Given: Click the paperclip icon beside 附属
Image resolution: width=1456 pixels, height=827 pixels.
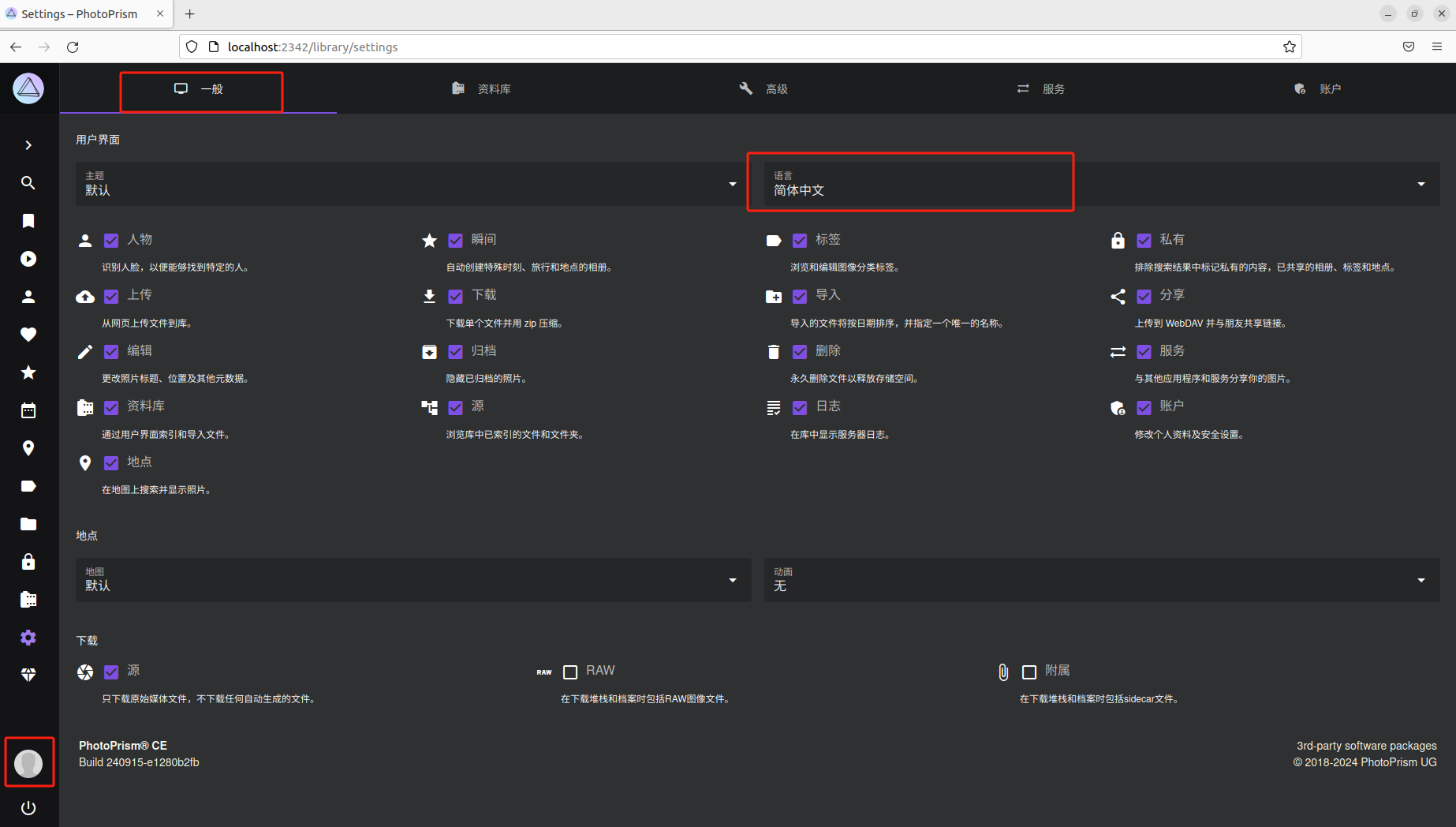Looking at the screenshot, I should pyautogui.click(x=1003, y=672).
